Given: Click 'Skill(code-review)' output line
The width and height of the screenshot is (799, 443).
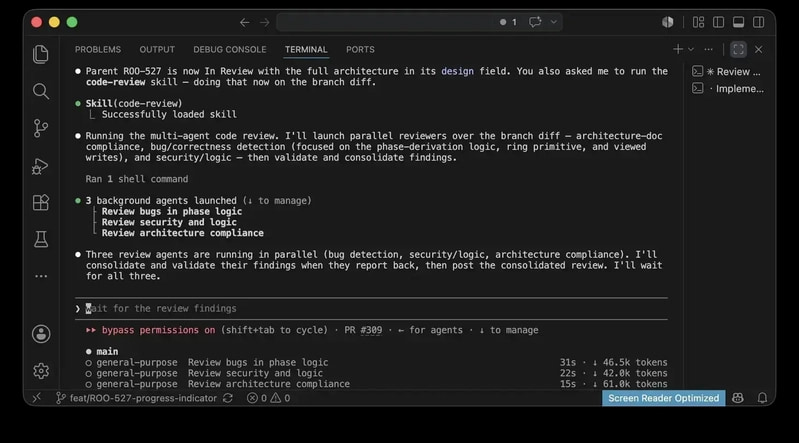Looking at the screenshot, I should (134, 103).
